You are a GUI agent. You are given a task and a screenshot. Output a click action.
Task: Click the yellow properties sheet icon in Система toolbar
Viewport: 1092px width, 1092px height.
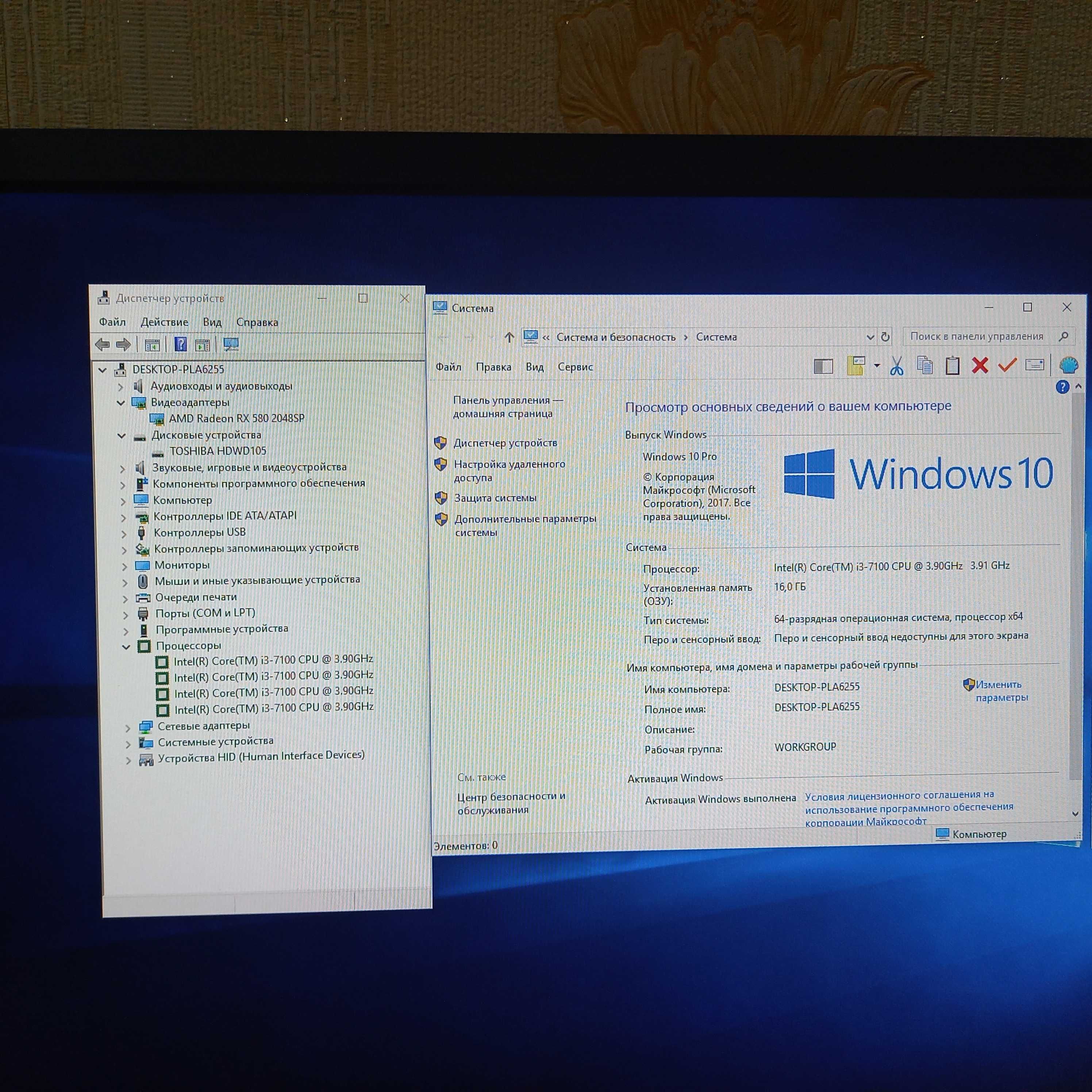point(856,366)
